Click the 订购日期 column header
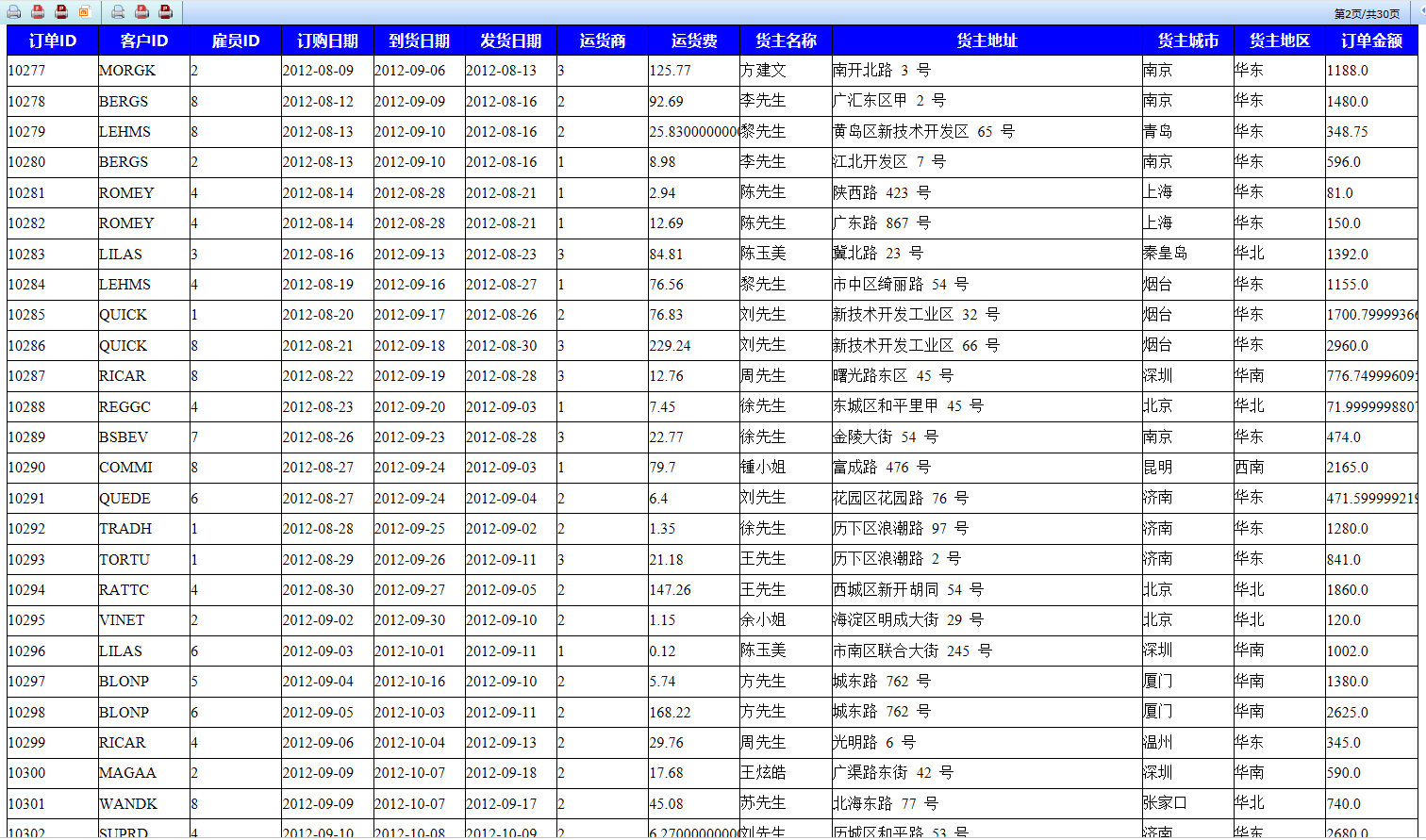This screenshot has width=1426, height=840. [327, 41]
